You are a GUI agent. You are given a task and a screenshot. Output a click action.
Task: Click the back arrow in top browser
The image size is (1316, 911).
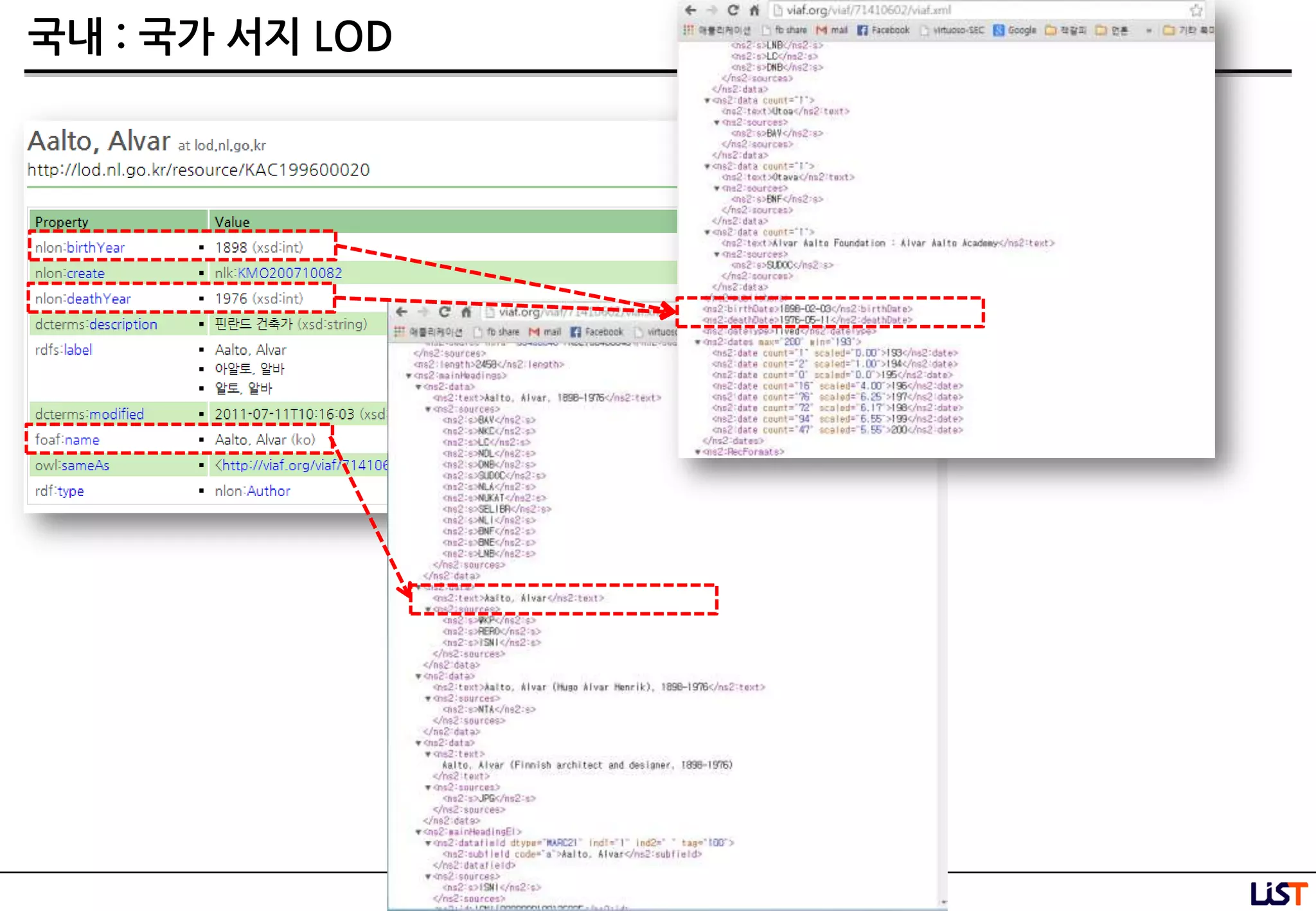691,10
